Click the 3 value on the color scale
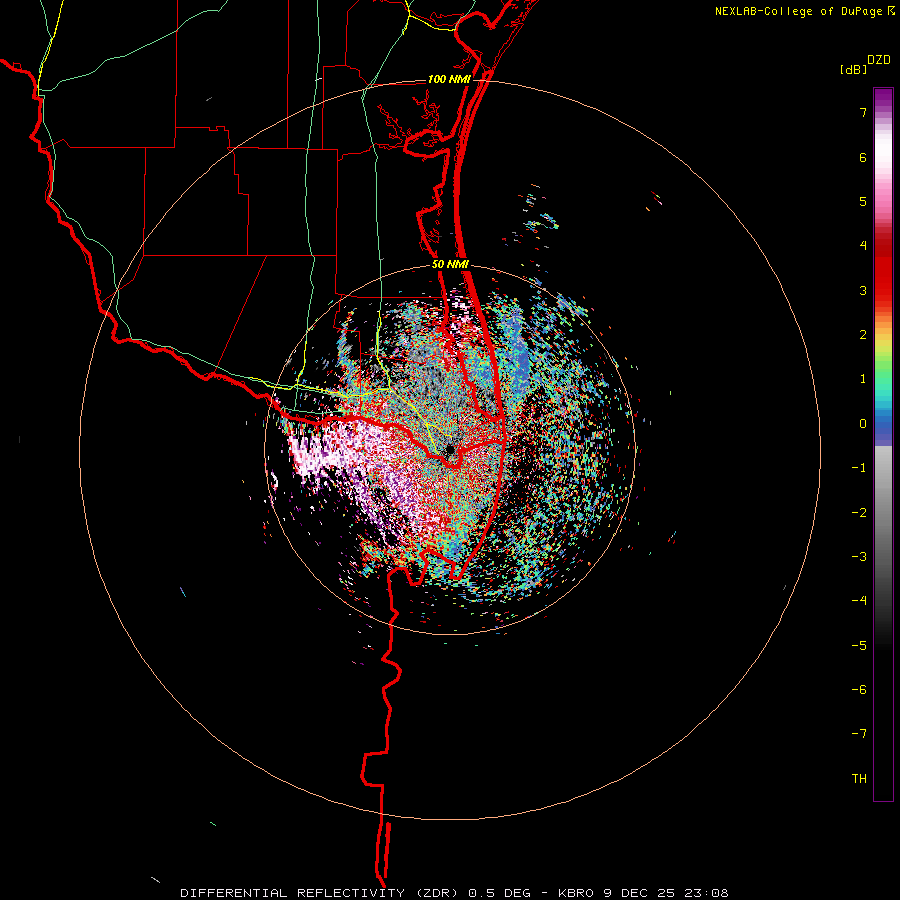Image resolution: width=900 pixels, height=900 pixels. coord(863,290)
